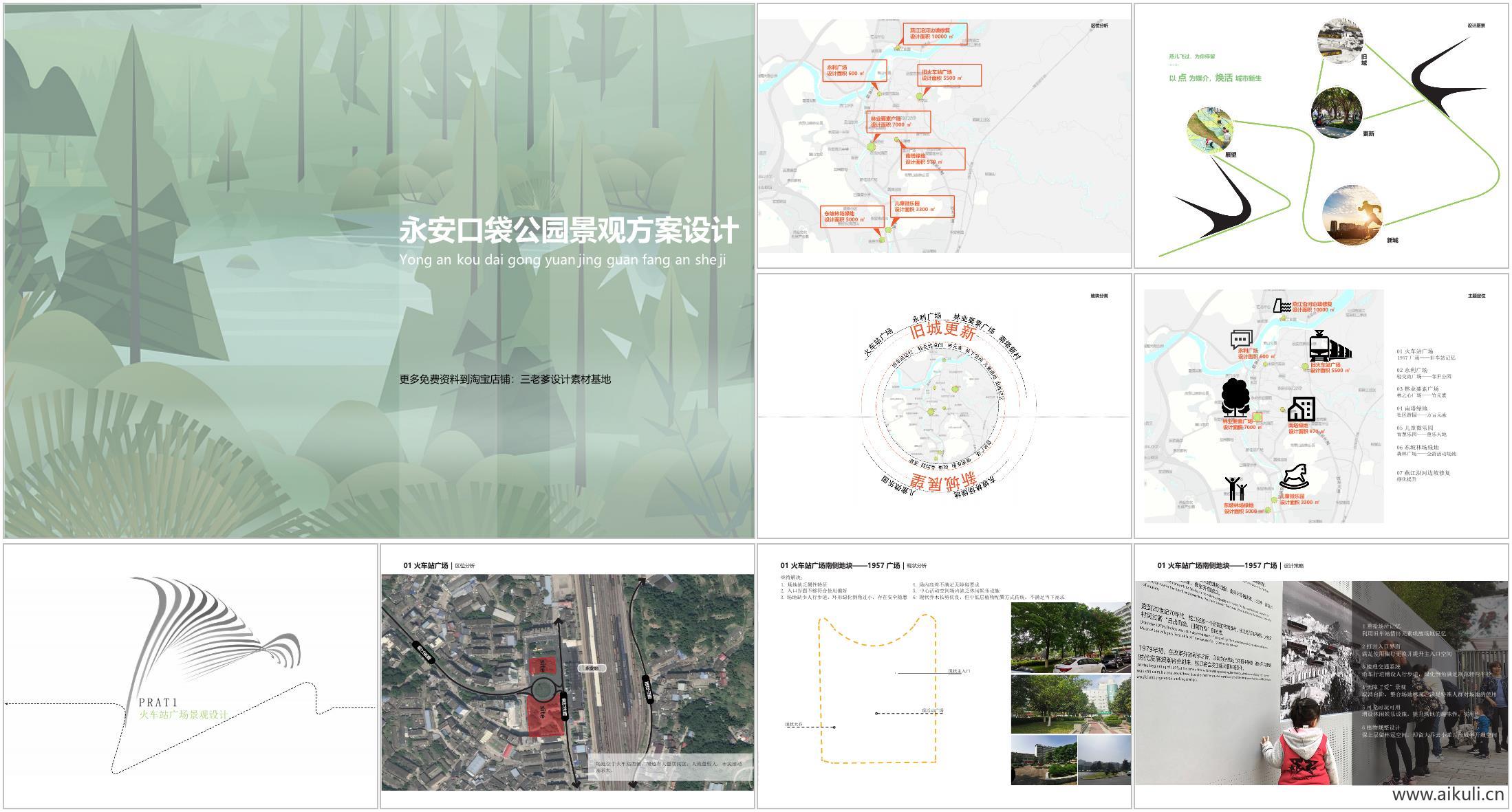Toggle the green dot near the 儿童微乐园 callout
Image resolution: width=1512 pixels, height=812 pixels.
point(889,230)
